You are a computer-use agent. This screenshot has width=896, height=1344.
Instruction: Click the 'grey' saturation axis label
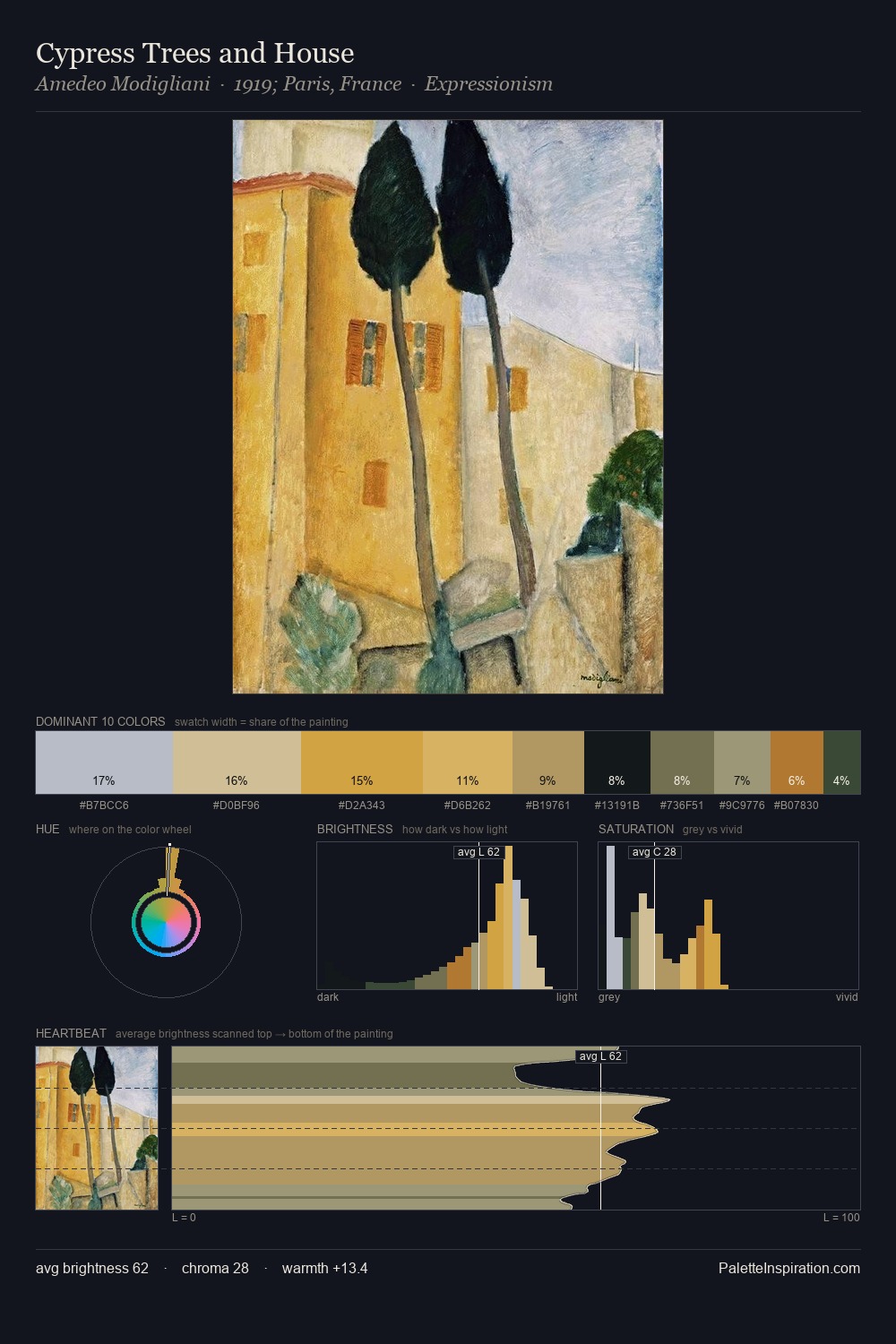[x=609, y=997]
